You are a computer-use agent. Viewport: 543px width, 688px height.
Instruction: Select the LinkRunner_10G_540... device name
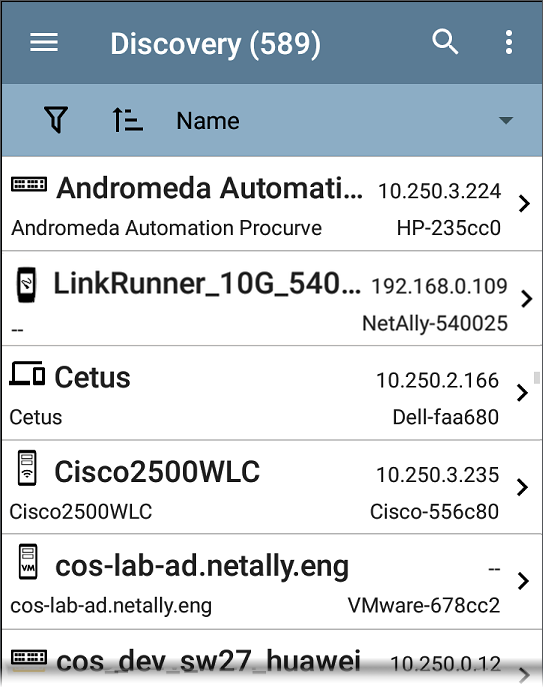pyautogui.click(x=207, y=283)
